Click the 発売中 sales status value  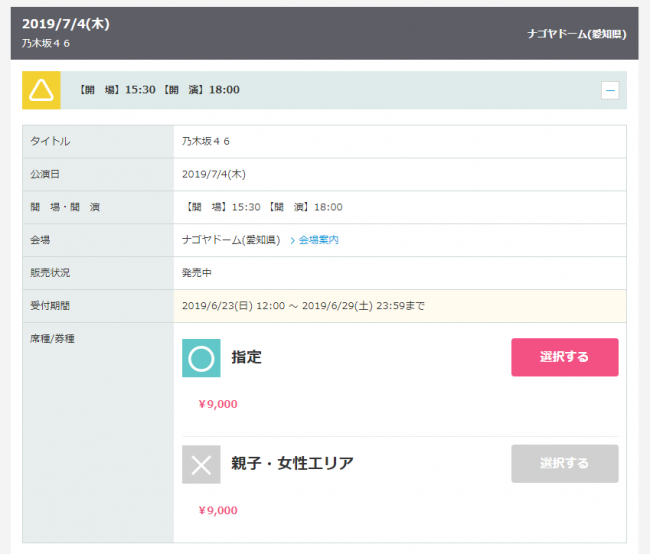tap(197, 273)
